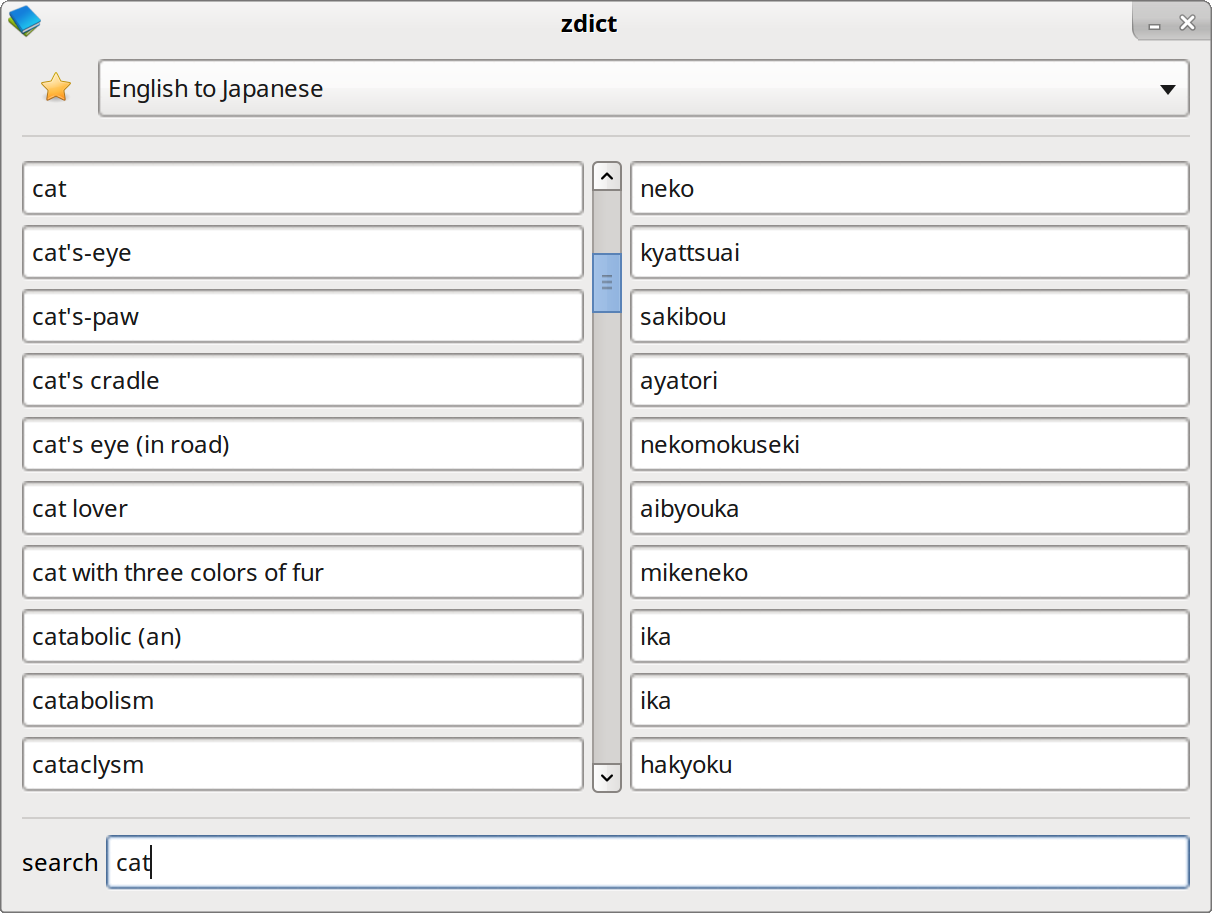The image size is (1212, 913).
Task: Click the search input field
Action: (647, 862)
